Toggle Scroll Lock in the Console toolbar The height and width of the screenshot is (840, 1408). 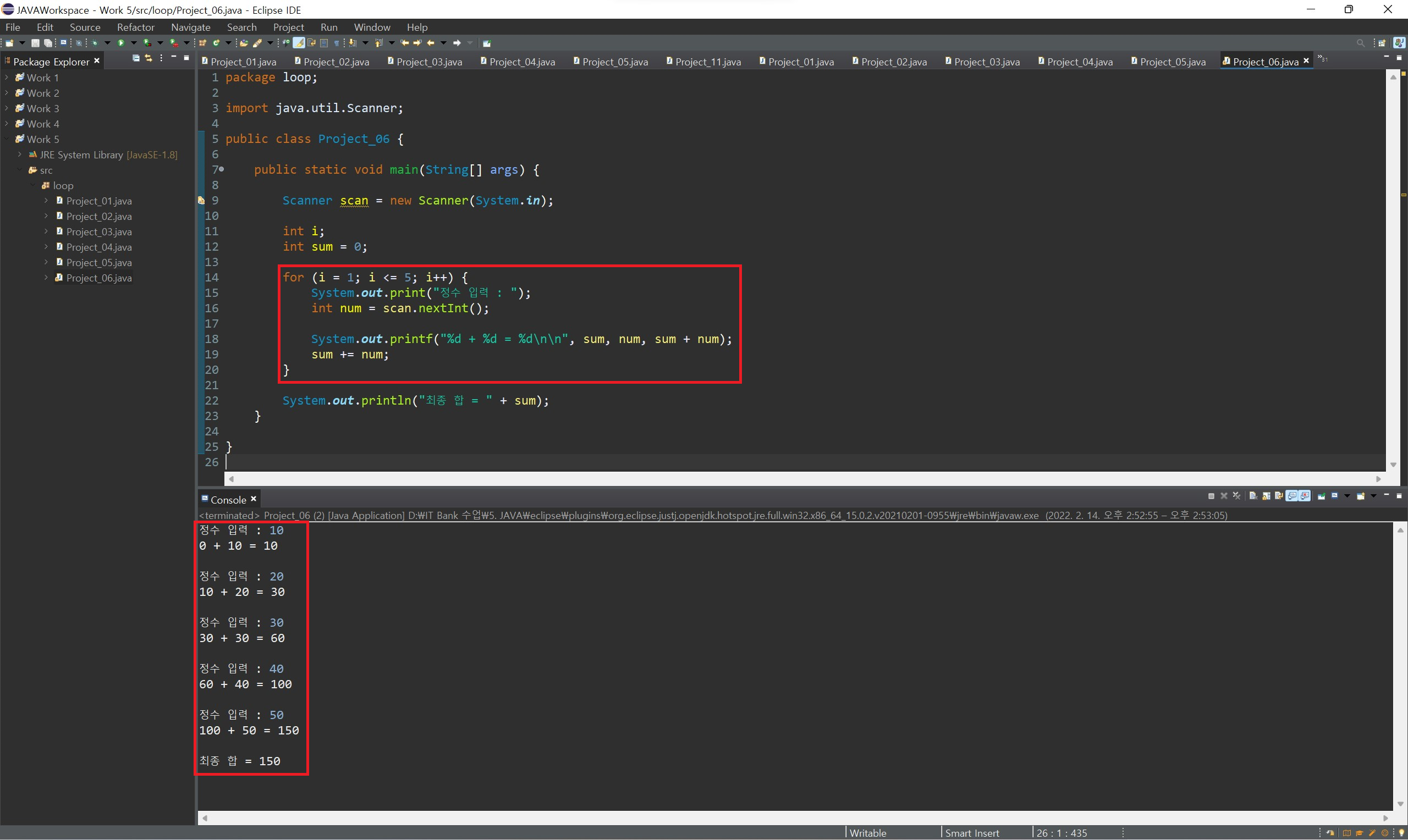(x=1267, y=496)
